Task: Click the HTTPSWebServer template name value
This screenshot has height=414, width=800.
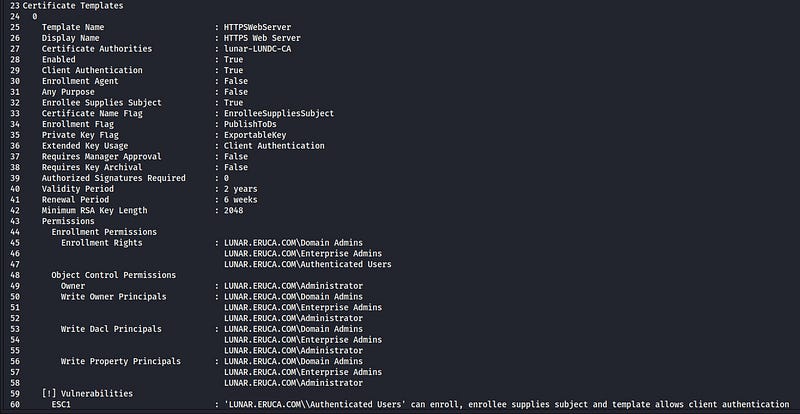Action: tap(257, 28)
